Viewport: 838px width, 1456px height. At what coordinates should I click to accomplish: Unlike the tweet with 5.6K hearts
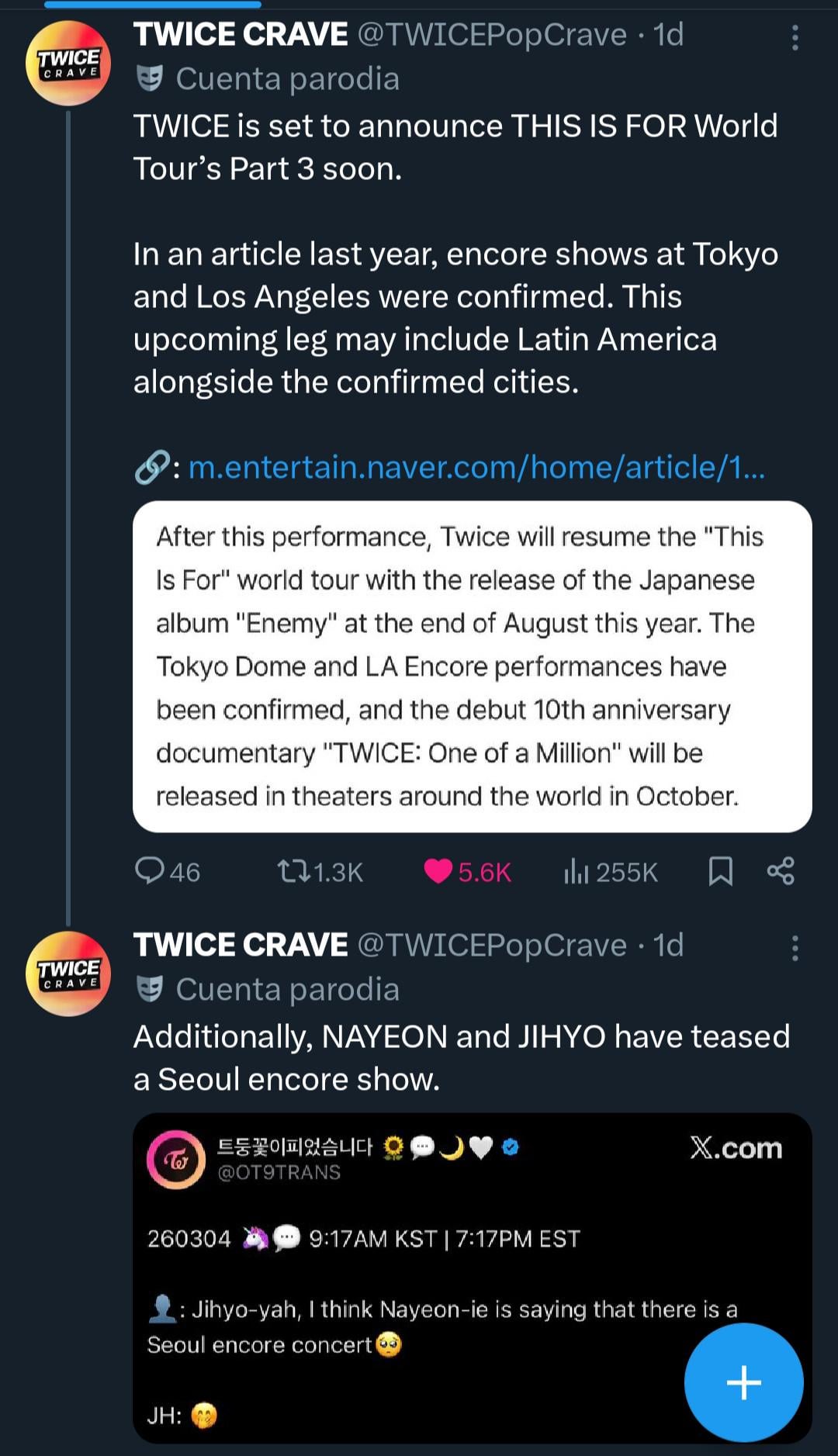click(x=438, y=872)
